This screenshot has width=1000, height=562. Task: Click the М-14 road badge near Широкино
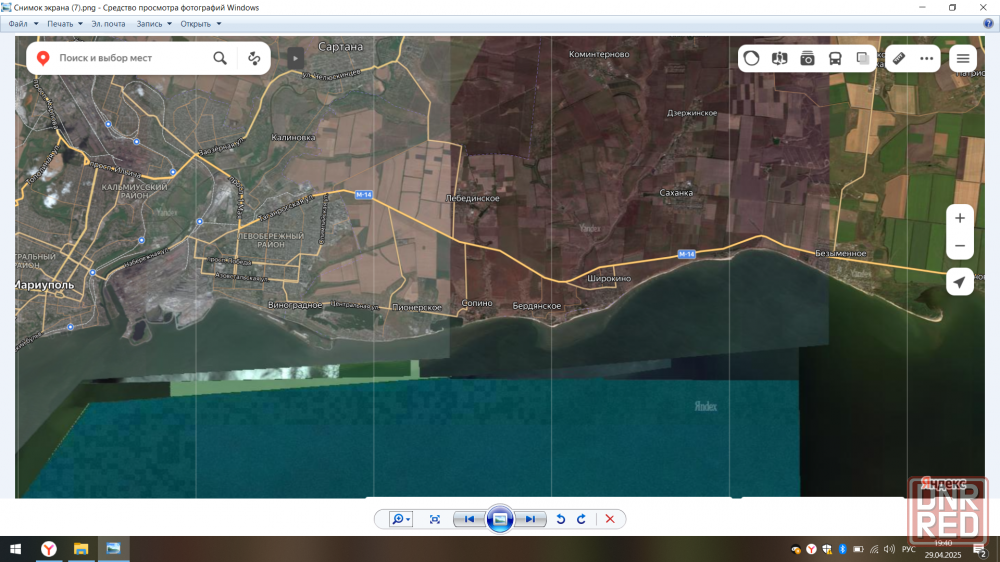686,254
